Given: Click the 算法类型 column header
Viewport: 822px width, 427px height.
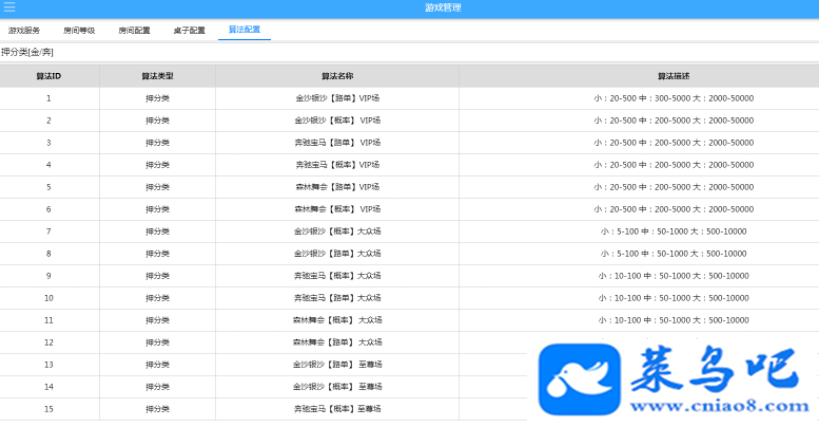Looking at the screenshot, I should click(x=157, y=76).
